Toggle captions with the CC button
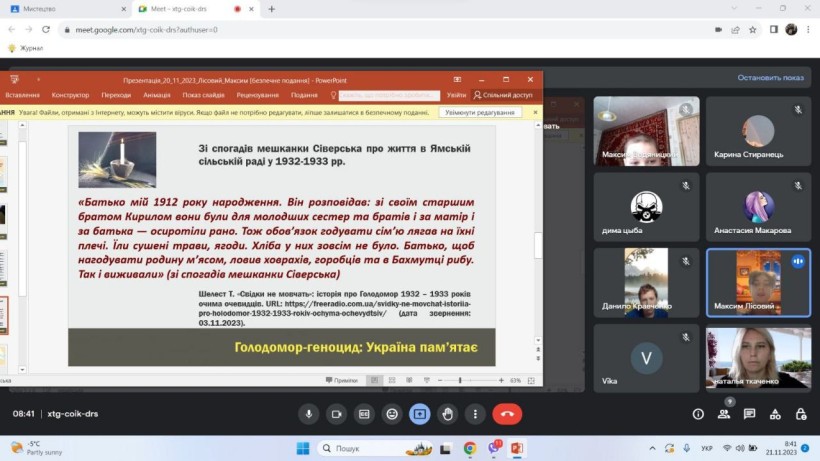820x461 pixels. tap(364, 414)
